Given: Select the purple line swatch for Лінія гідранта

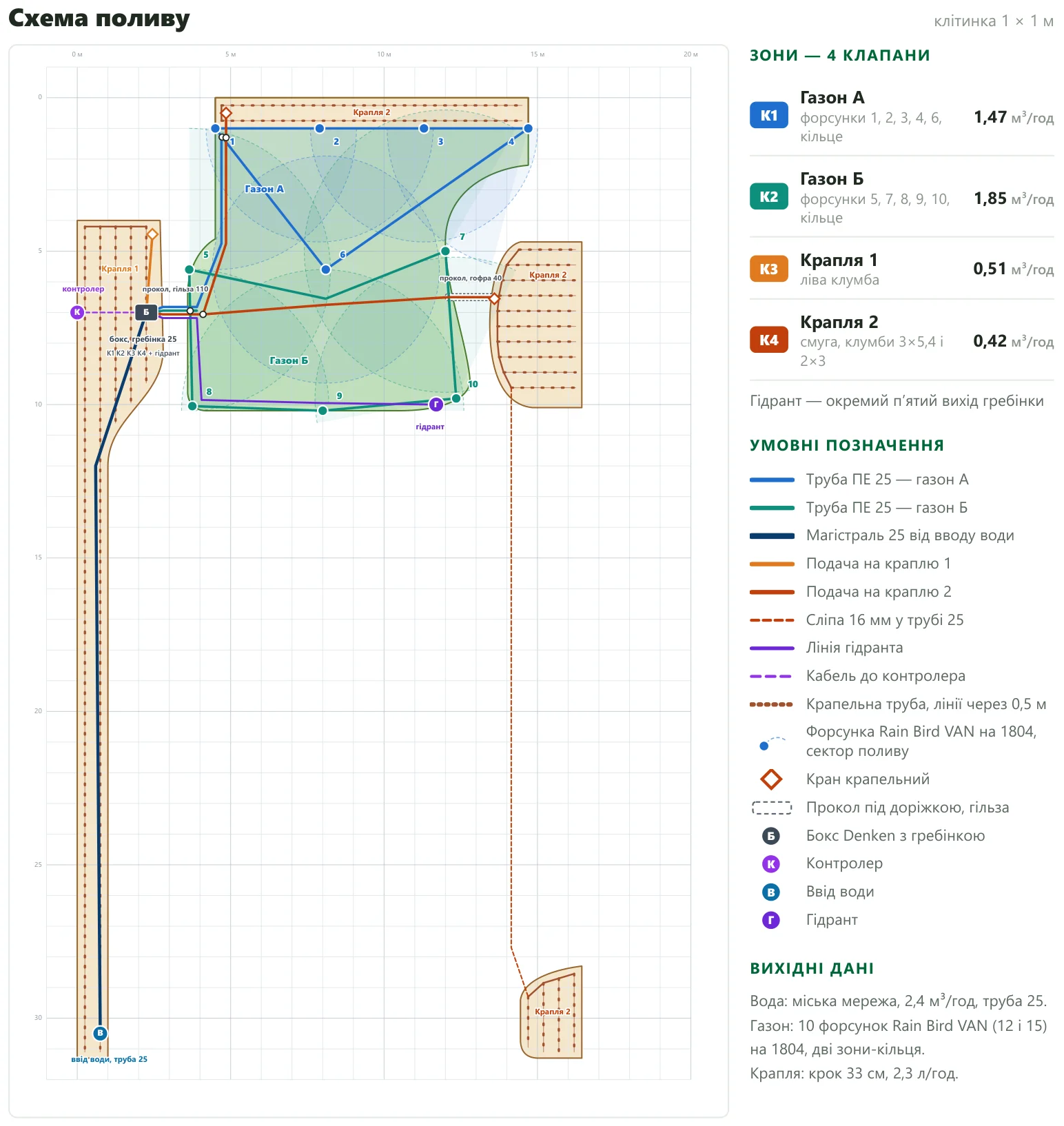Looking at the screenshot, I should [772, 648].
